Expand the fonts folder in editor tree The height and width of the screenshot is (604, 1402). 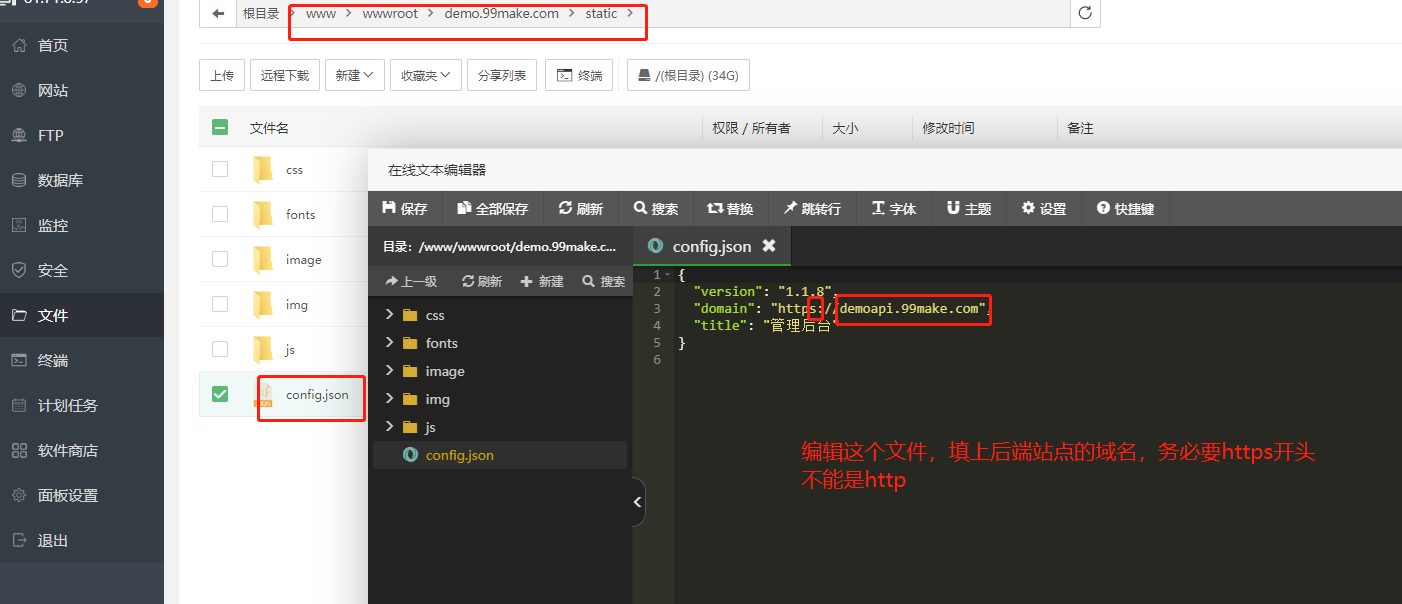click(389, 343)
